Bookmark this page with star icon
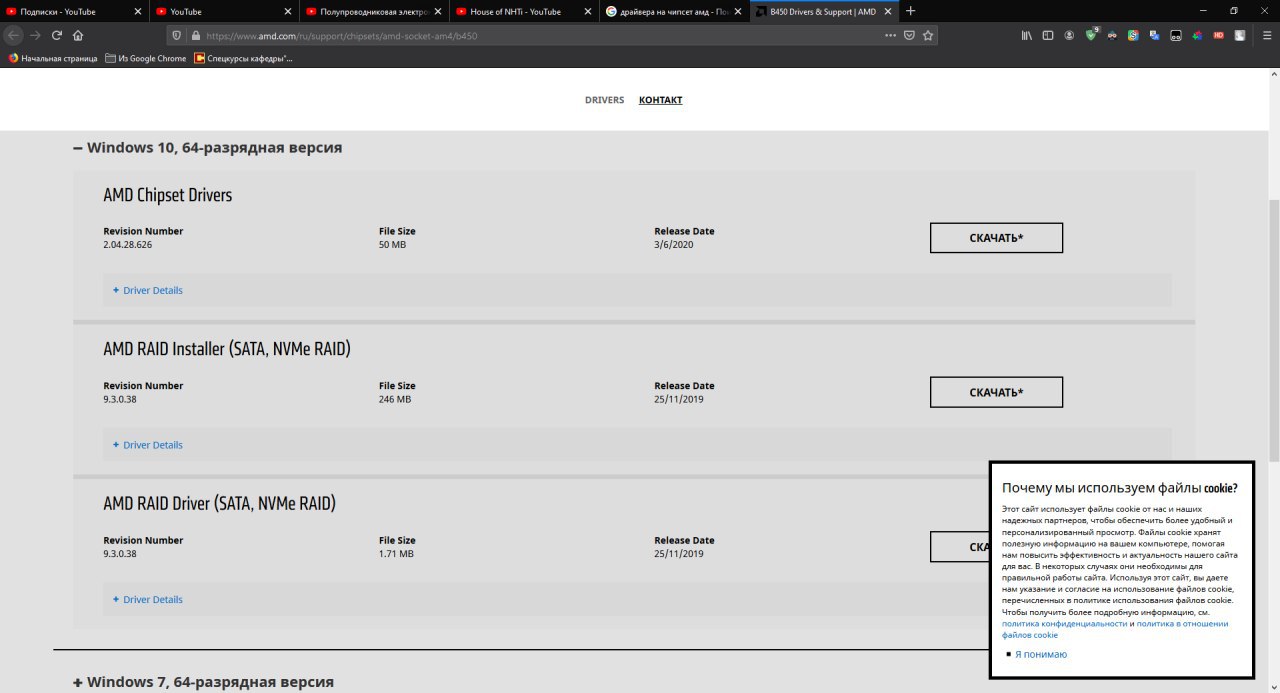The image size is (1280, 693). pos(928,34)
